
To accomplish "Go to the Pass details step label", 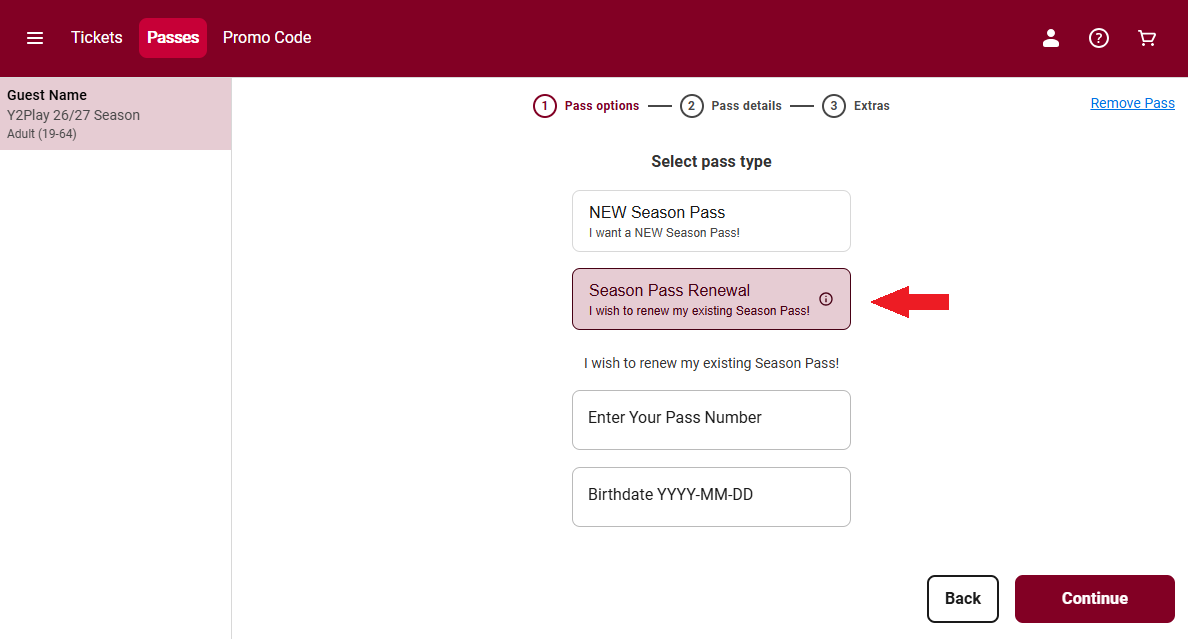I will coord(746,106).
